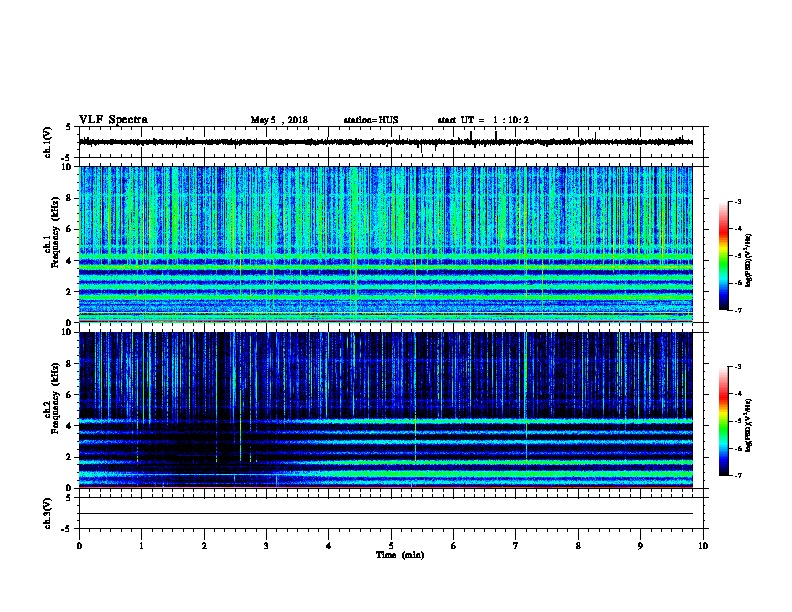Click the ch.1 colorbar "log(PSD)" label
The image size is (792, 612).
(x=748, y=260)
